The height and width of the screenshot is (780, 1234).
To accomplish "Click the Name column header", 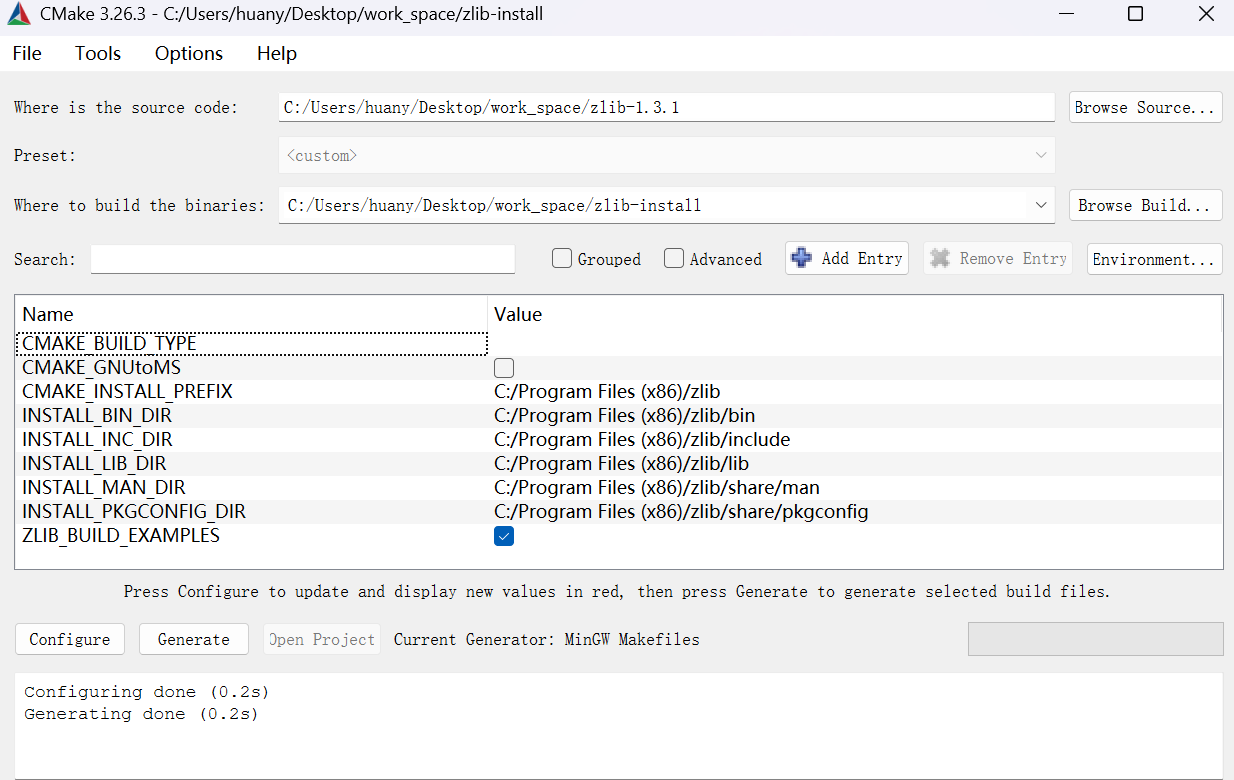I will coord(251,314).
